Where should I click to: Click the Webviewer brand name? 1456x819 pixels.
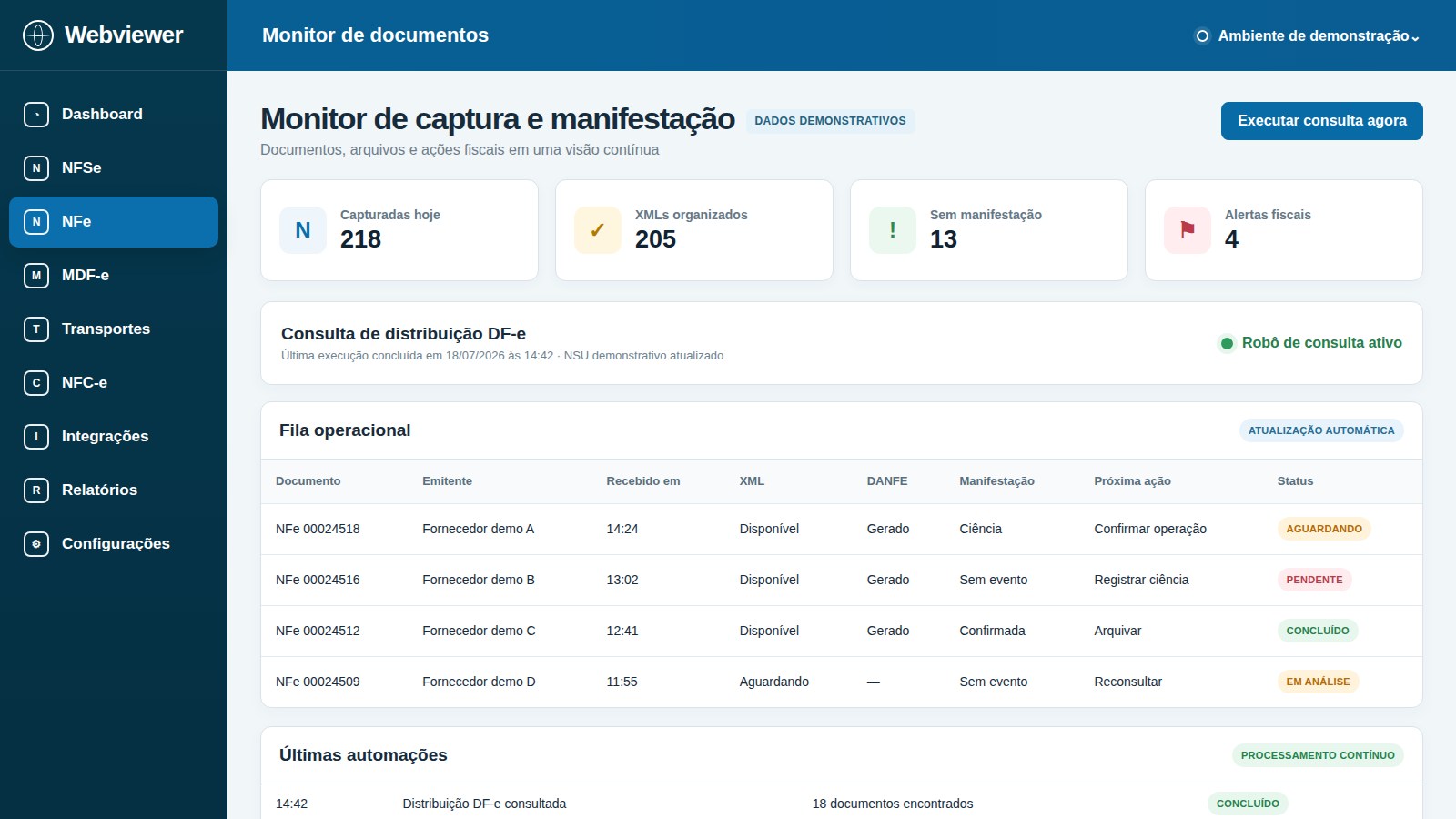(x=124, y=35)
